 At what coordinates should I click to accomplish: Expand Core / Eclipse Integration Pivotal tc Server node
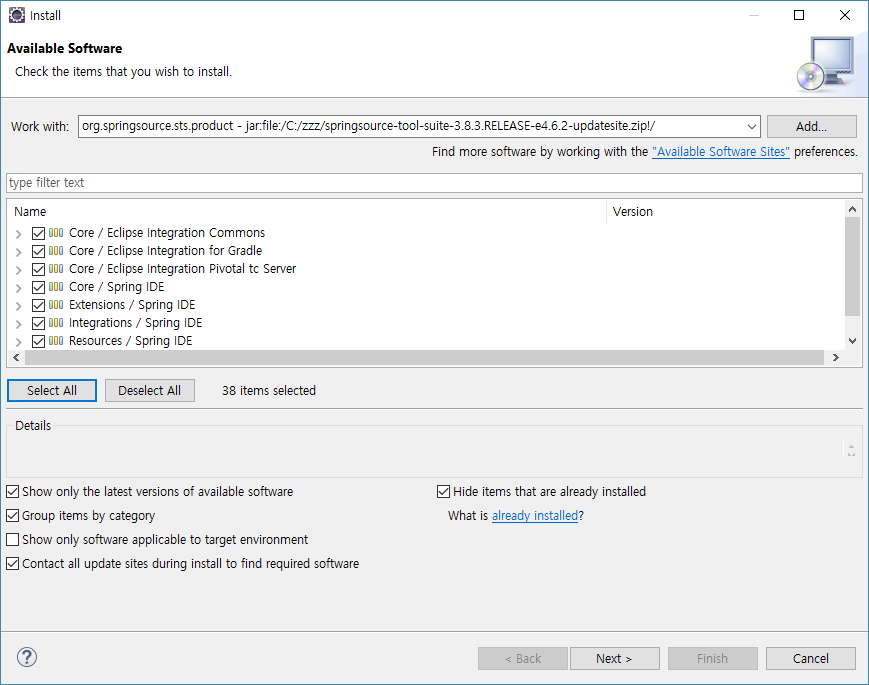click(18, 270)
